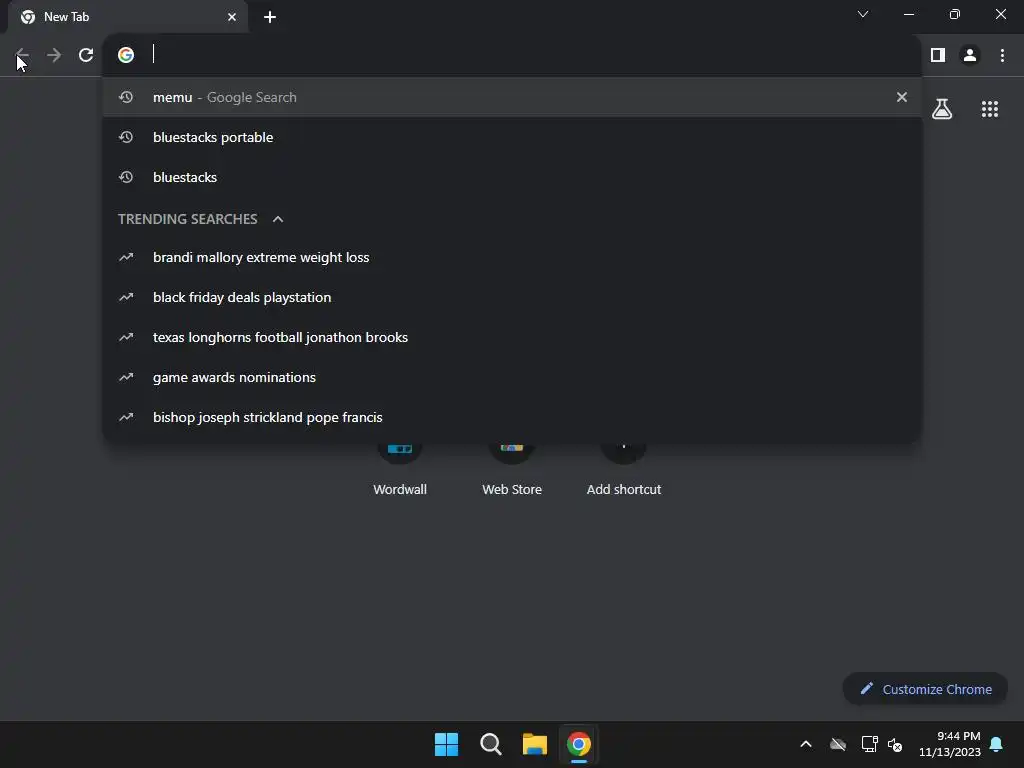Click the muted volume tray icon
The width and height of the screenshot is (1024, 768).
(x=895, y=744)
